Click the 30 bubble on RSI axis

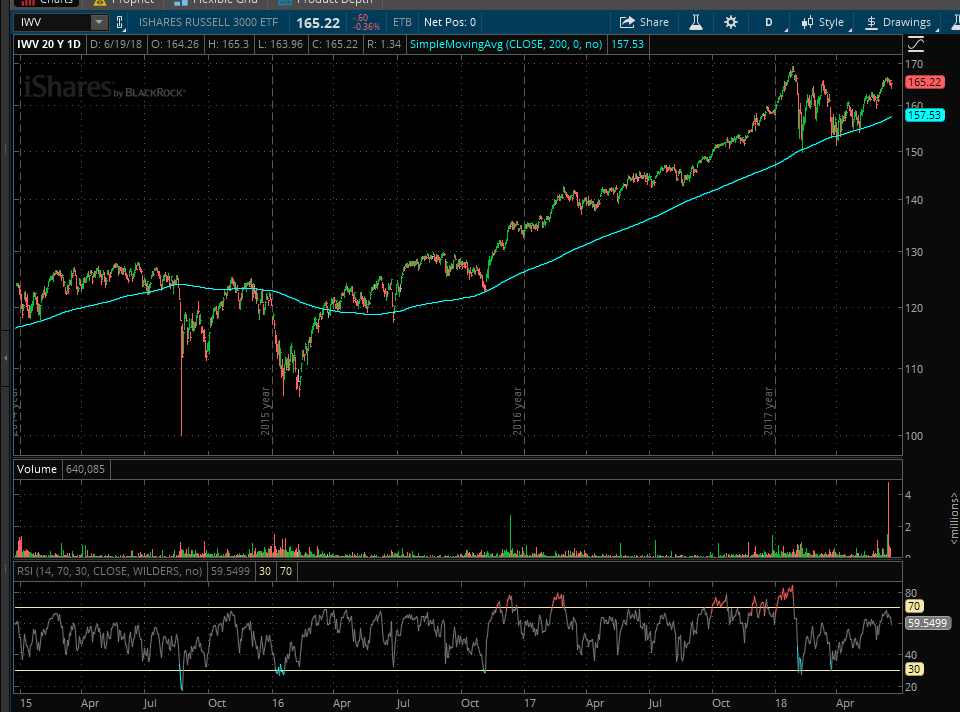pyautogui.click(x=913, y=669)
